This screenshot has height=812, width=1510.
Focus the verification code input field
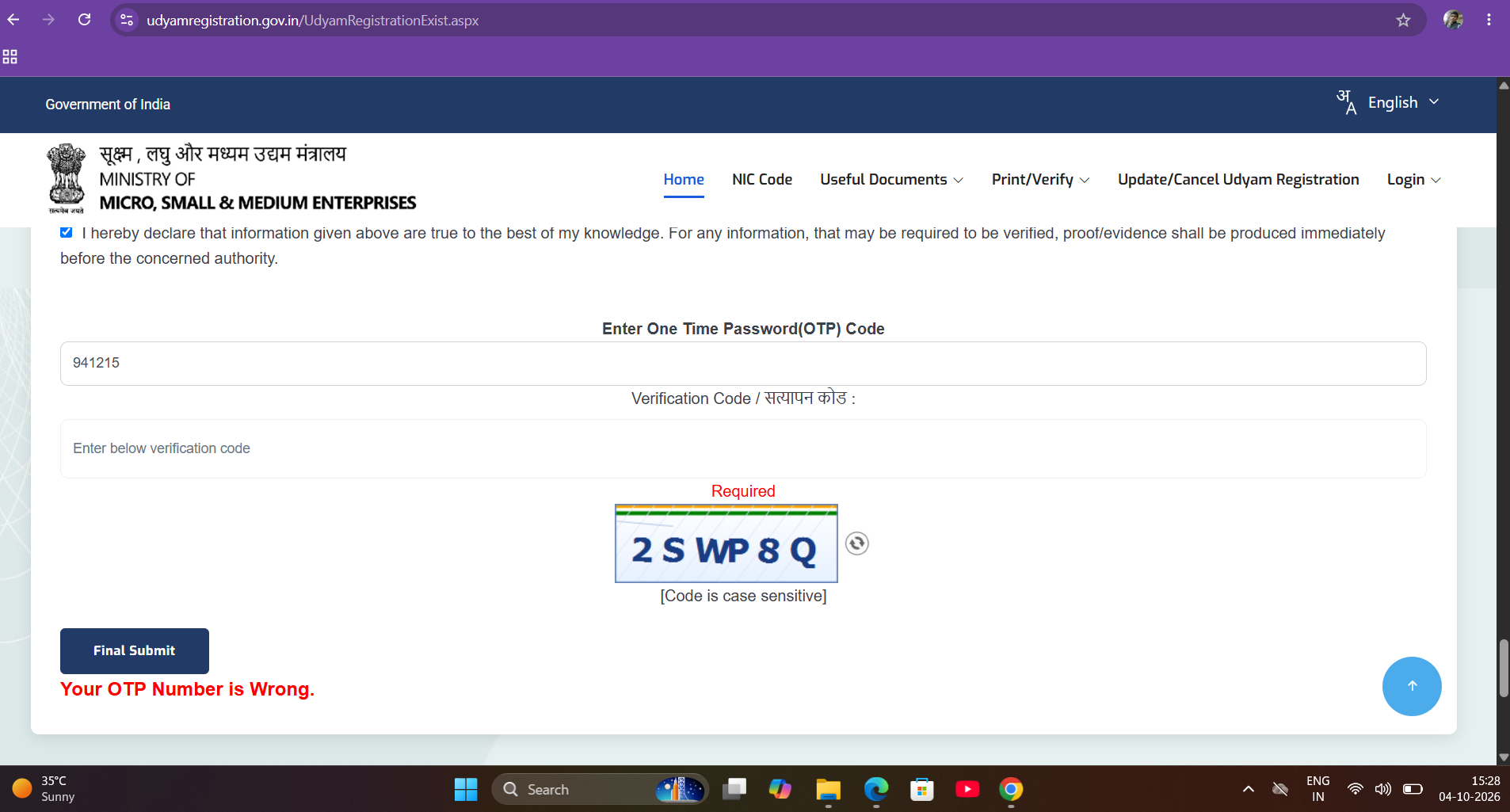(743, 448)
